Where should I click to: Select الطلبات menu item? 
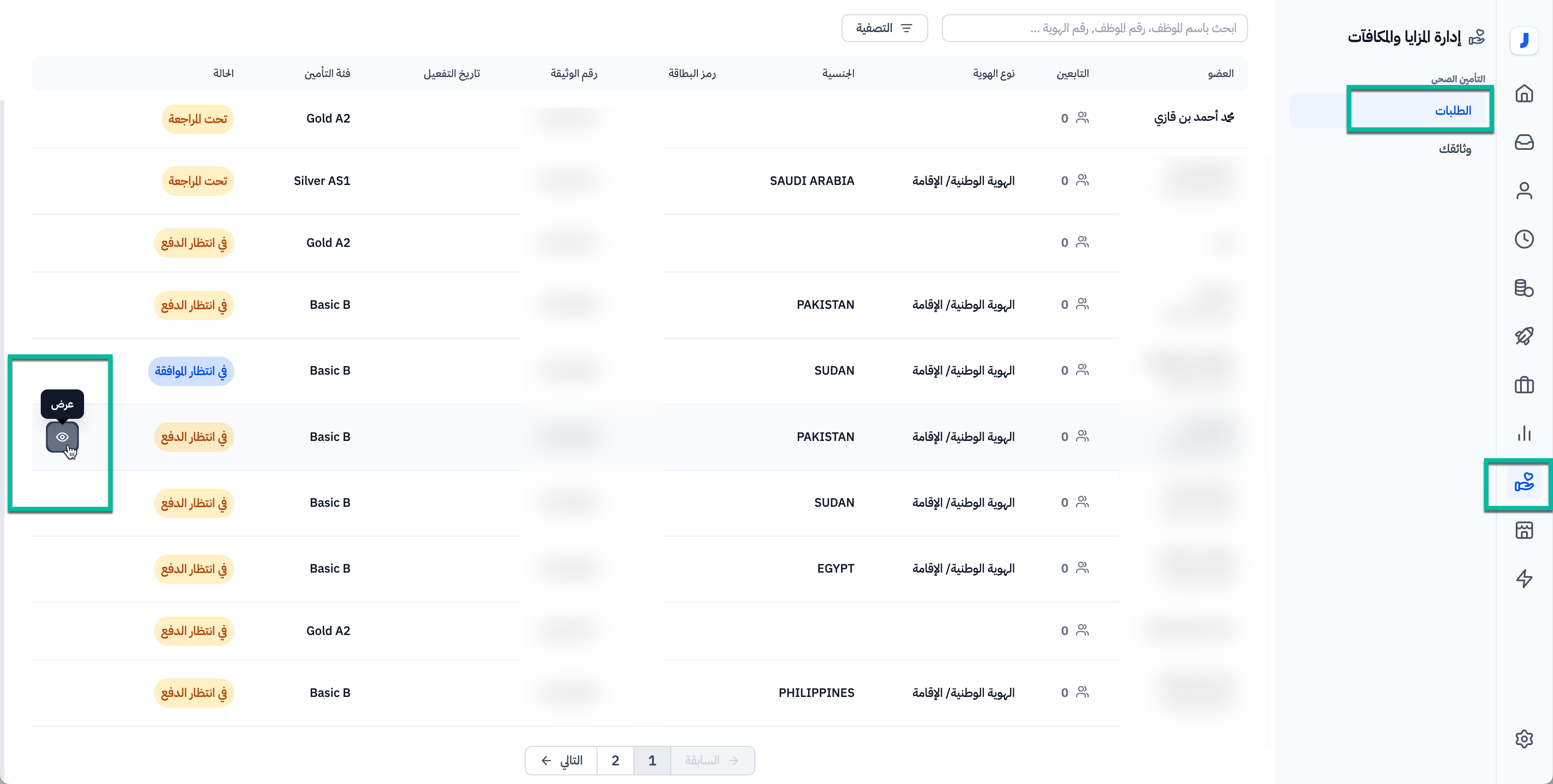(1452, 110)
